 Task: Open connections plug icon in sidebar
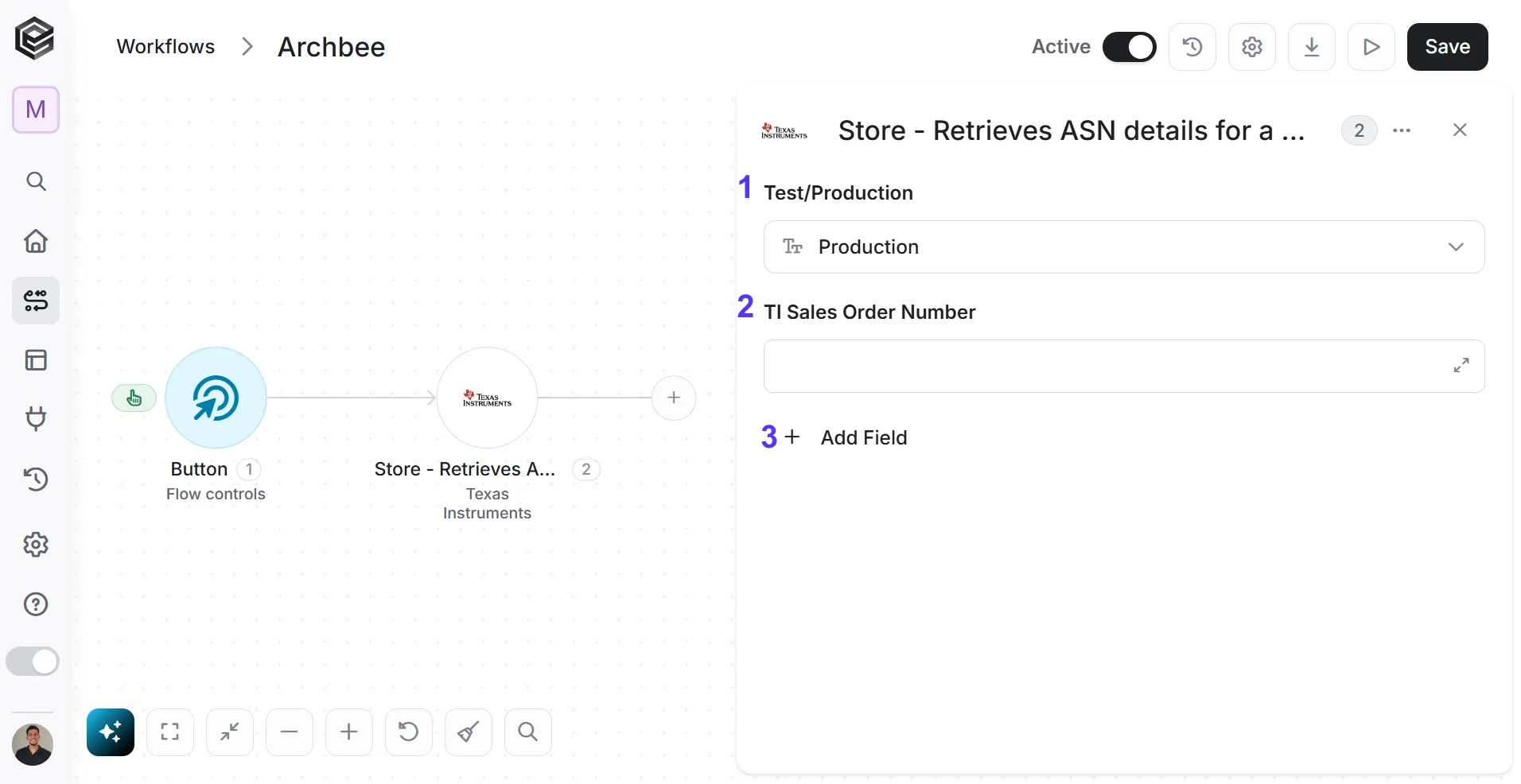pos(36,419)
